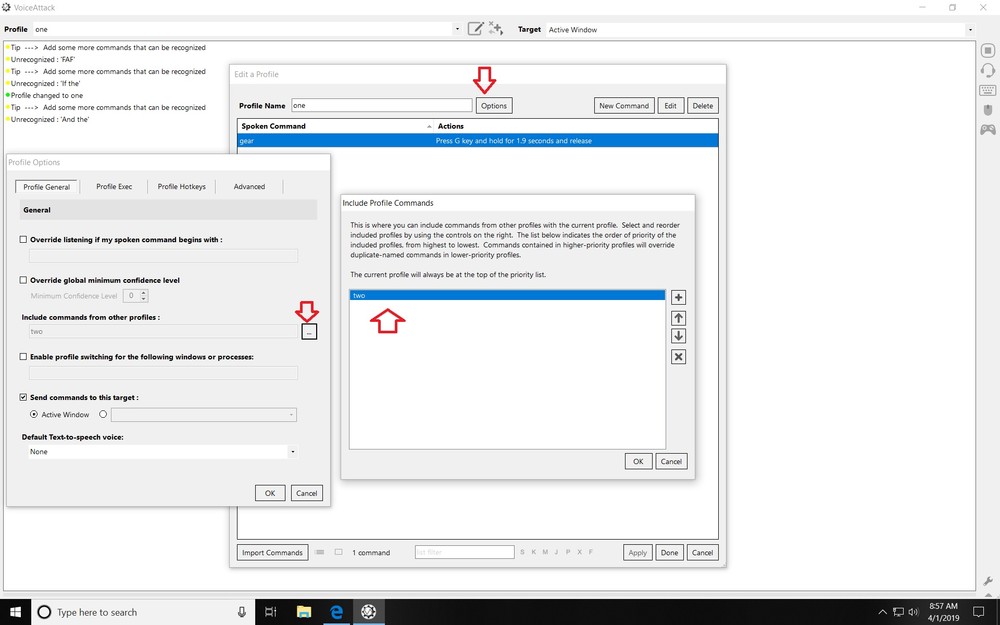
Task: Open File Explorer from taskbar
Action: point(304,612)
